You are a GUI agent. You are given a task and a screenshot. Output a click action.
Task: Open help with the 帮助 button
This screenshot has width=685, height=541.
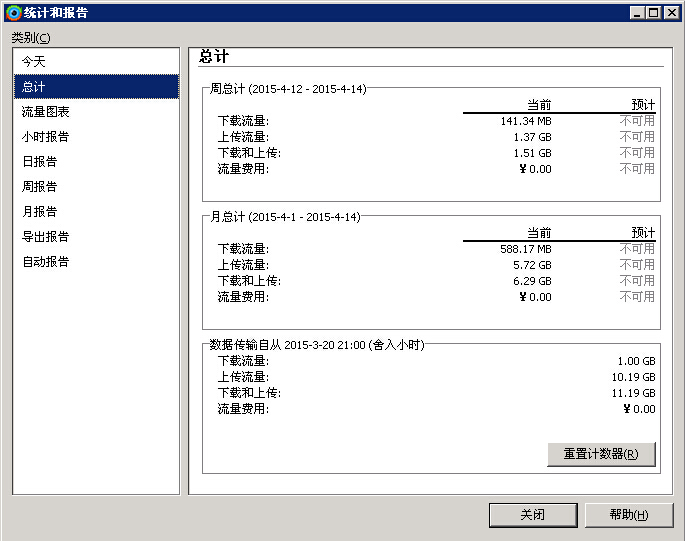point(628,515)
